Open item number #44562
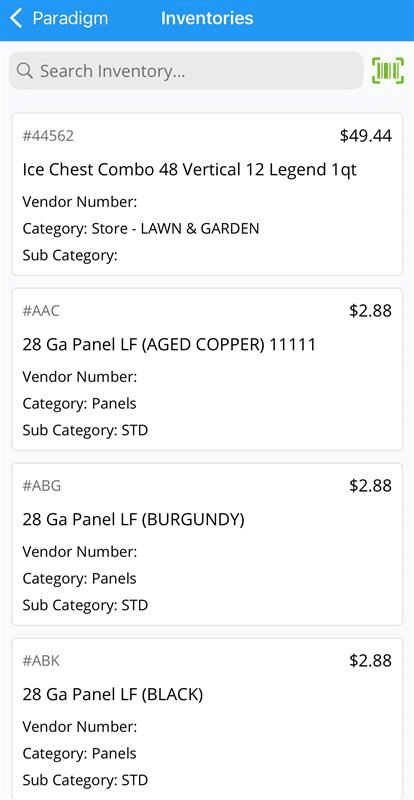Viewport: 414px width, 800px height. [48, 136]
